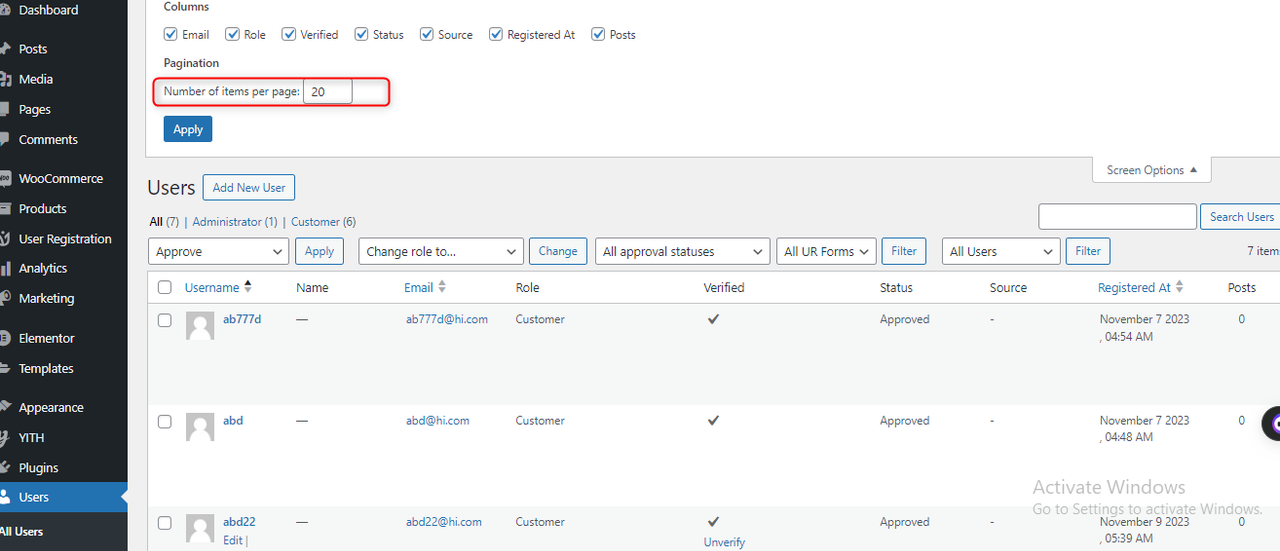Image resolution: width=1280 pixels, height=551 pixels.
Task: Click the Username column sort arrows
Action: coord(248,287)
